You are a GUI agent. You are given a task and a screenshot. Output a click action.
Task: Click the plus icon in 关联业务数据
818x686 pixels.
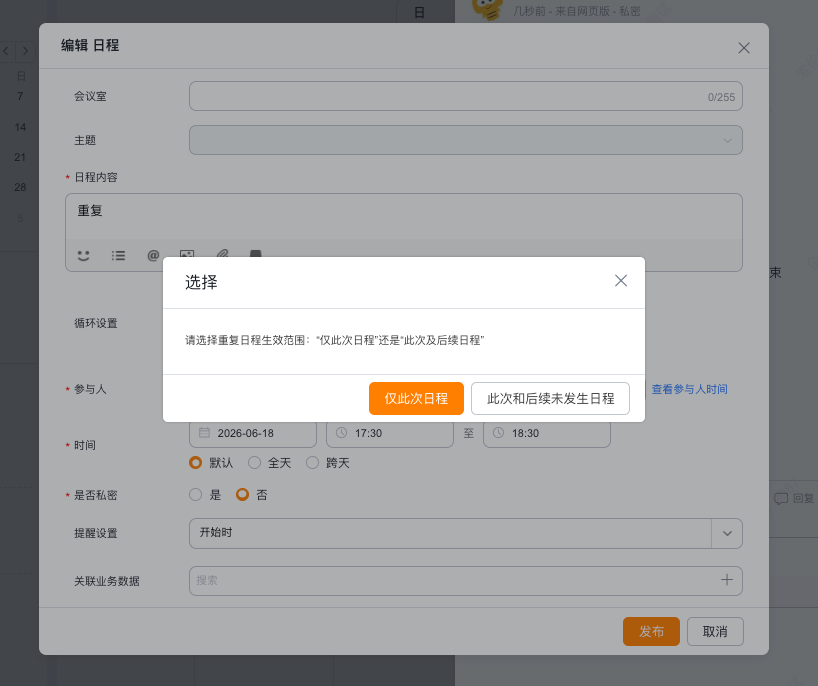(x=727, y=580)
